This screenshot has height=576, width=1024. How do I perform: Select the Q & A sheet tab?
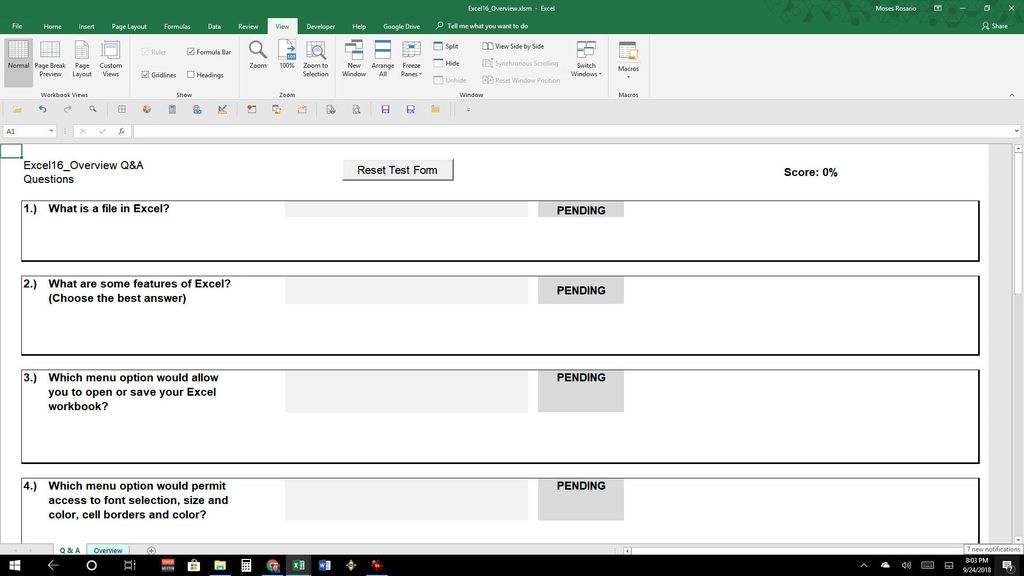[x=69, y=551]
